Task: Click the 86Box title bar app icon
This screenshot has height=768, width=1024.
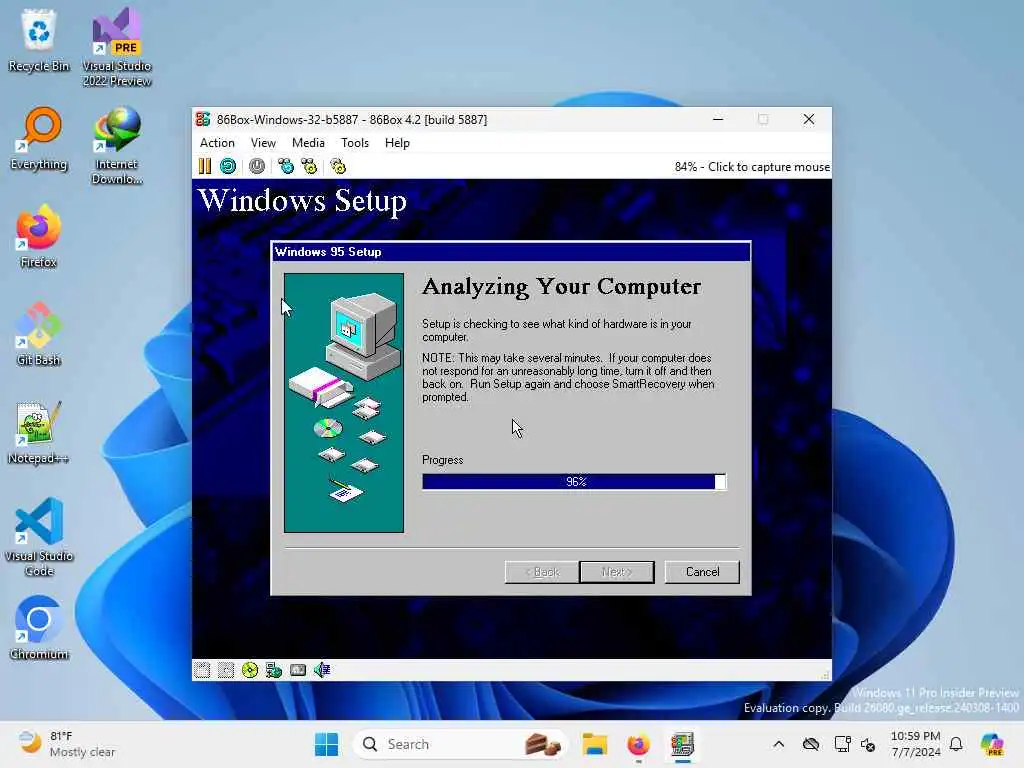Action: pos(203,120)
